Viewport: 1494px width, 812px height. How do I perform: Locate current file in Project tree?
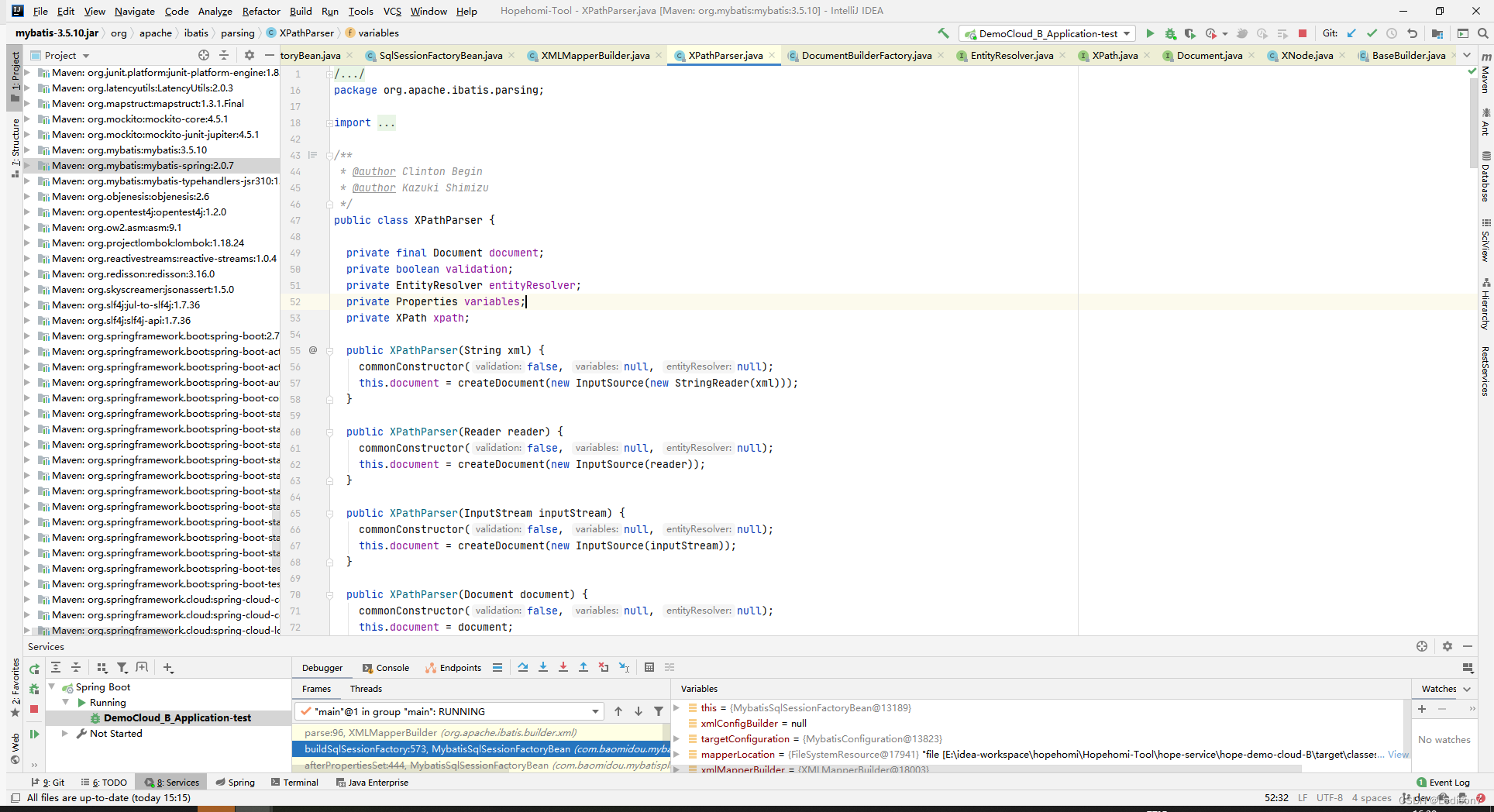pyautogui.click(x=203, y=55)
